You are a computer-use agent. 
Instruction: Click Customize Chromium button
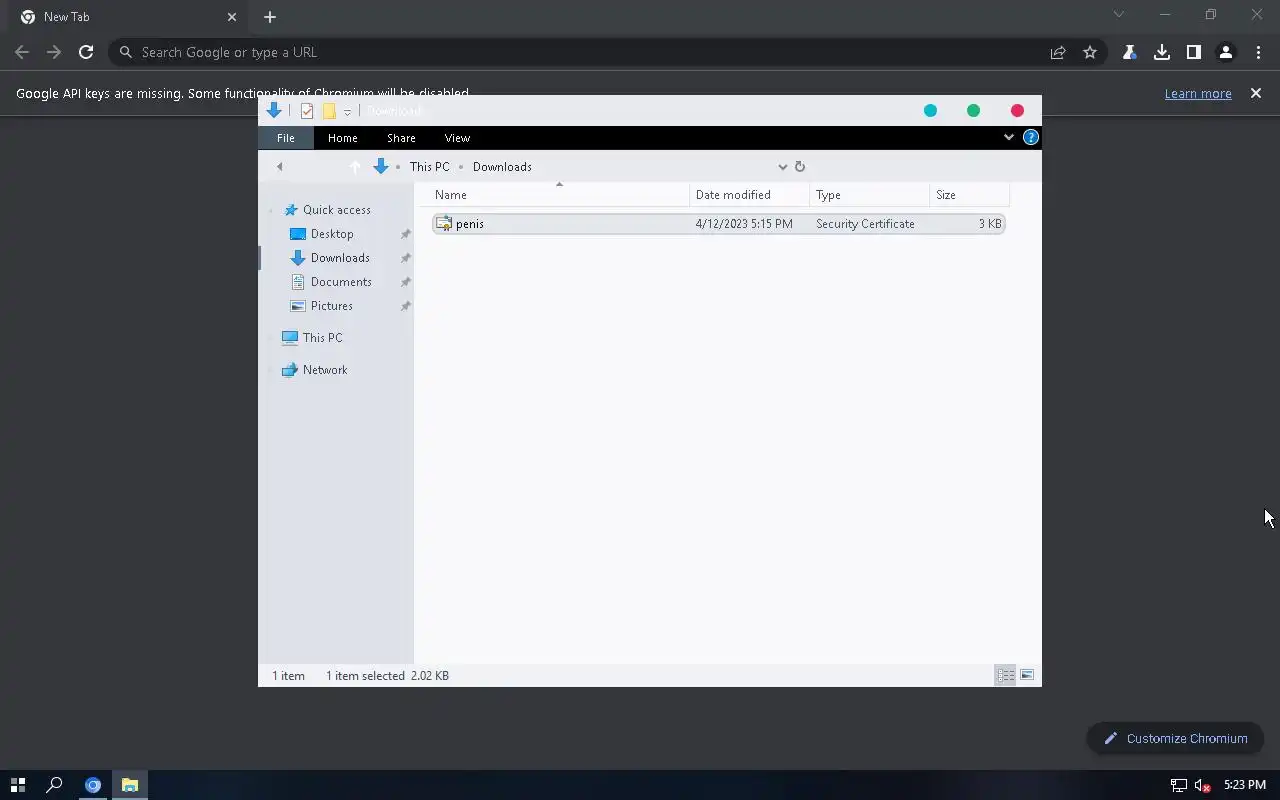(1175, 739)
